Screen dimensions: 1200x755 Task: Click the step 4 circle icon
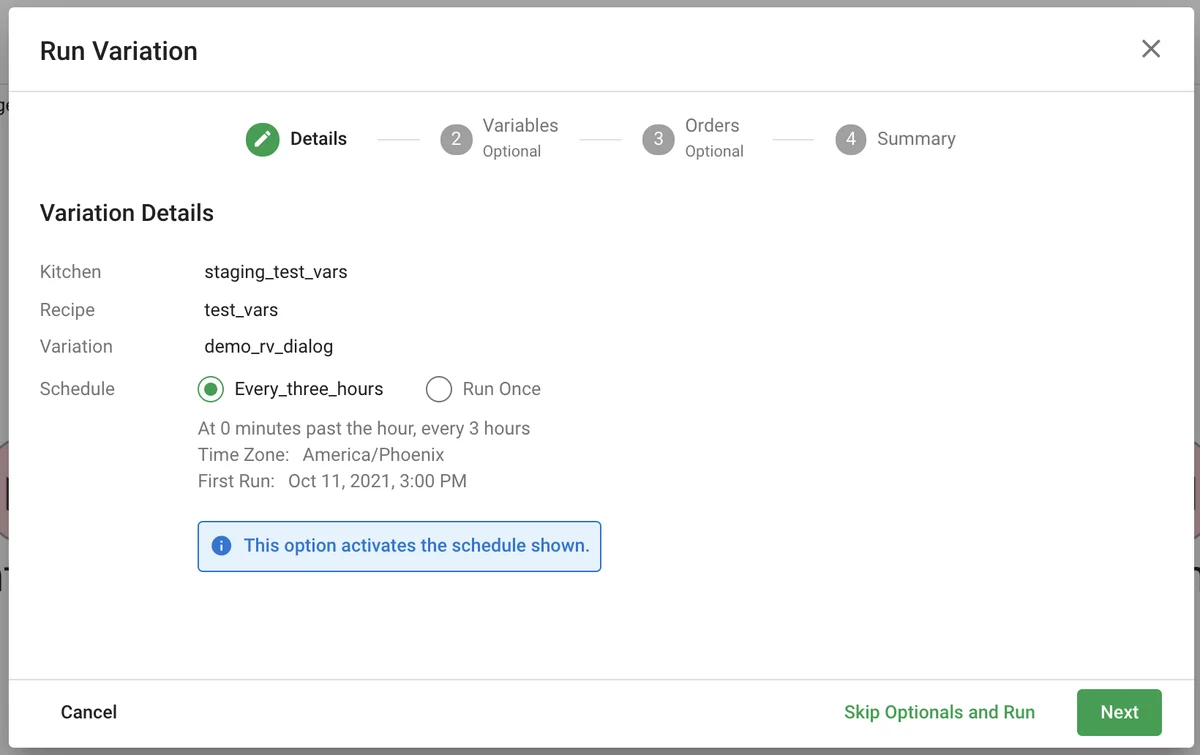tap(850, 139)
